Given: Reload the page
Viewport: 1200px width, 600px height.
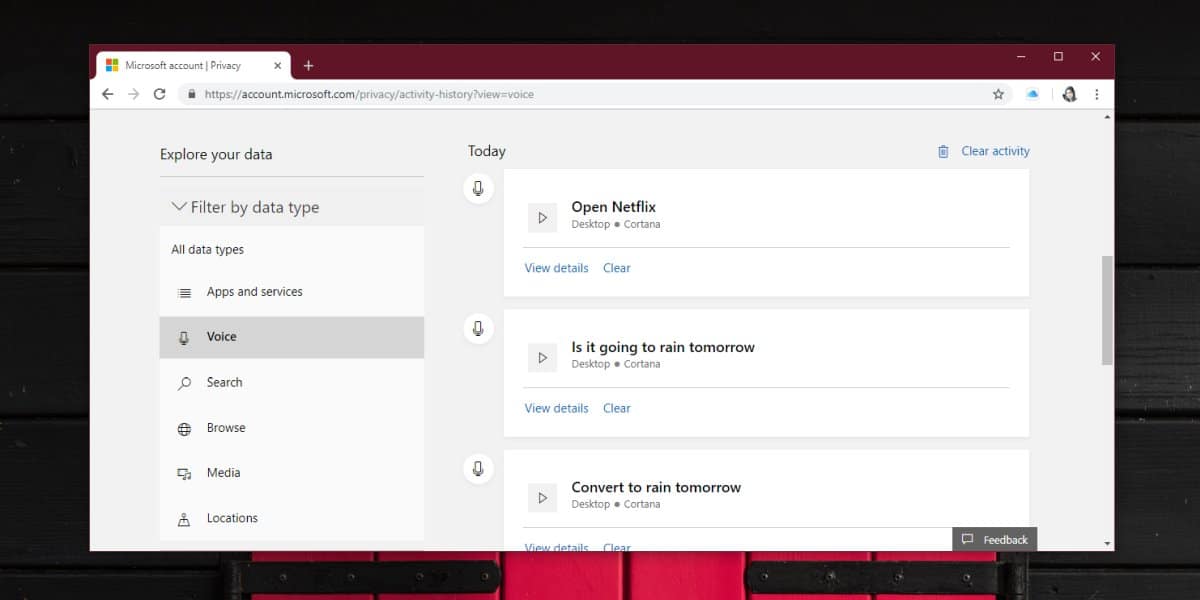Looking at the screenshot, I should (159, 94).
